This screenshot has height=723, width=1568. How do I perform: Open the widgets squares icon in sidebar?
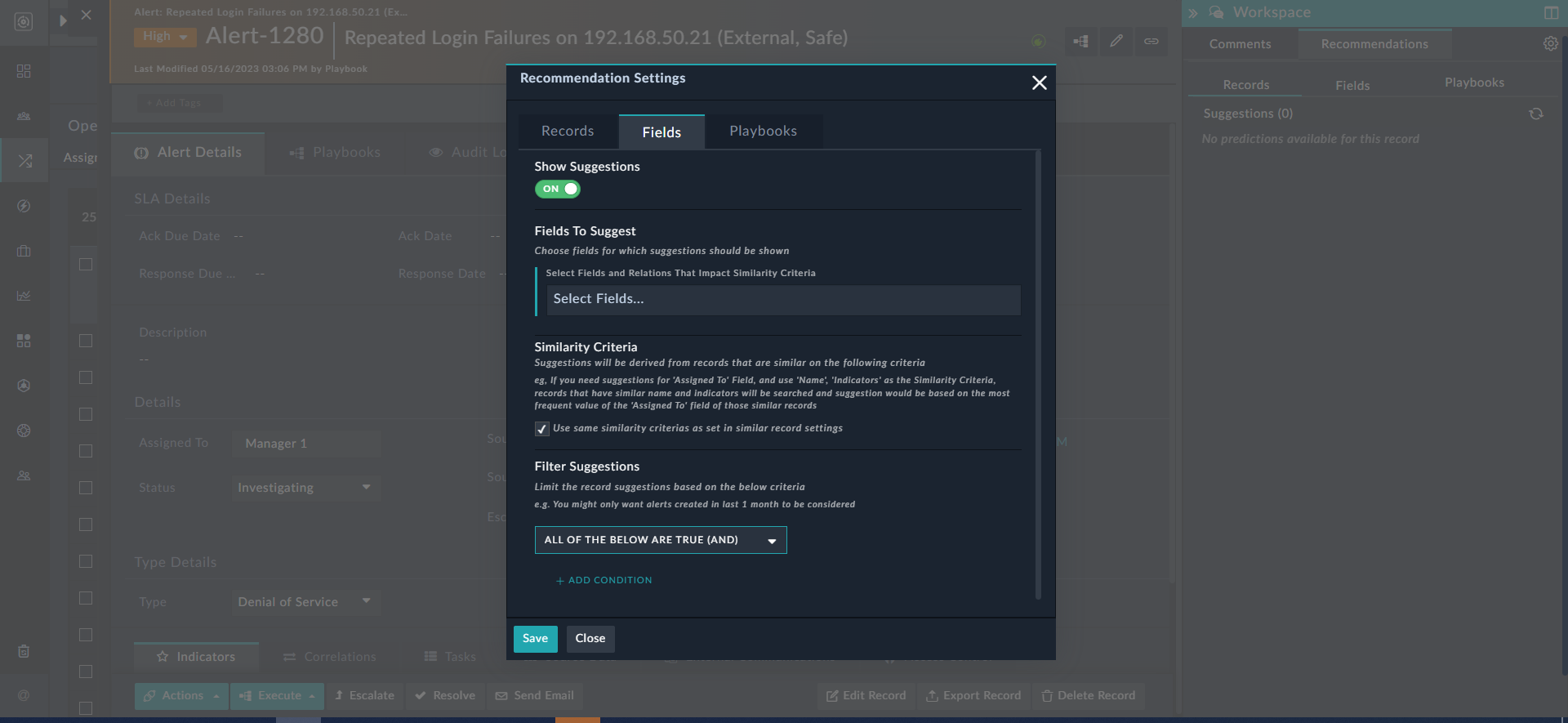click(x=24, y=341)
